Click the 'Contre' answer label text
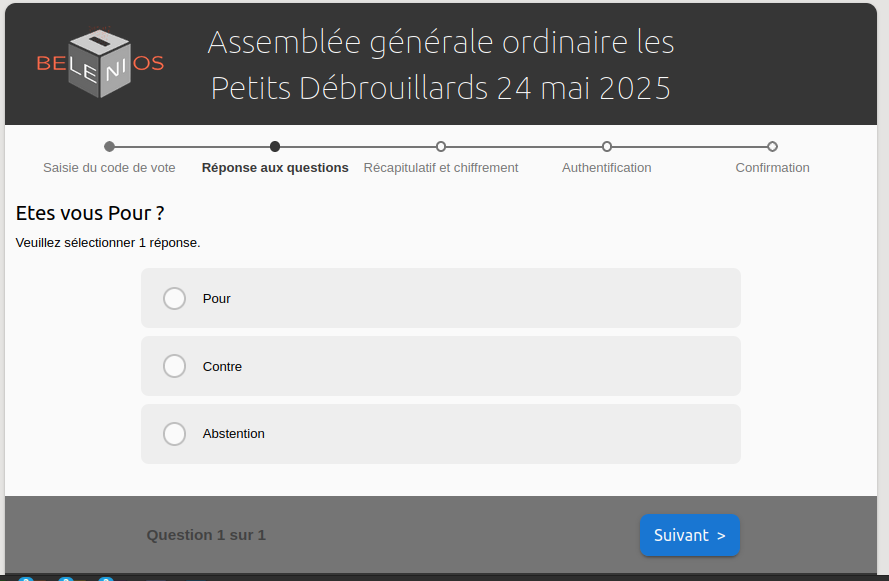Image resolution: width=889 pixels, height=581 pixels. click(222, 367)
